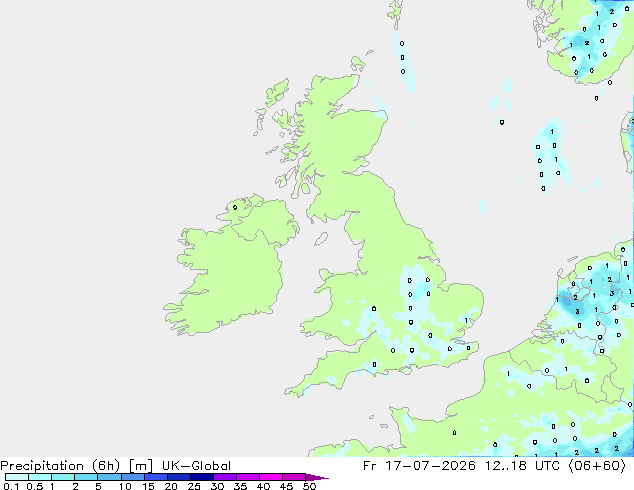The image size is (634, 490).
Task: Click the forecast date Fr 17-07-2026
Action: tap(419, 466)
